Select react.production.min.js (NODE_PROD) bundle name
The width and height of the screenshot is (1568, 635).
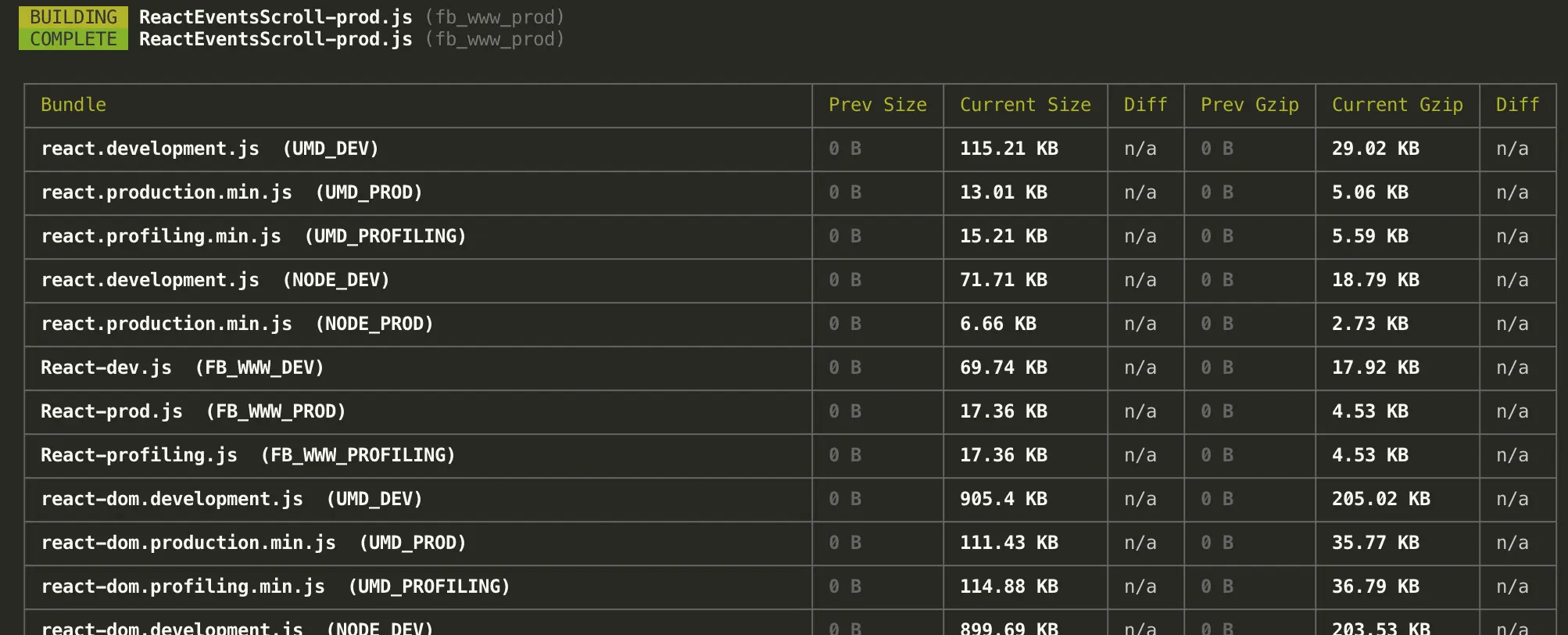click(x=237, y=324)
